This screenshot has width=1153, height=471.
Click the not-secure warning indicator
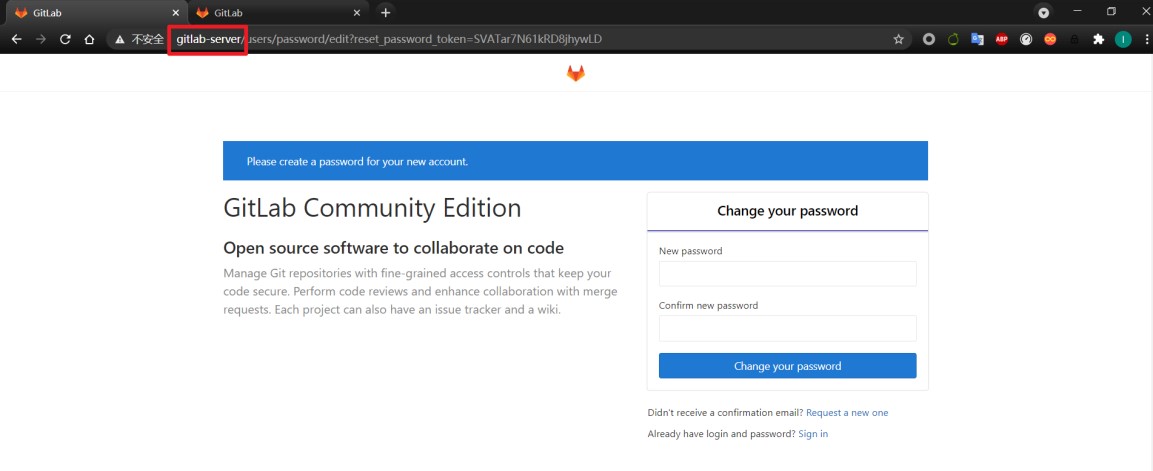click(x=139, y=40)
